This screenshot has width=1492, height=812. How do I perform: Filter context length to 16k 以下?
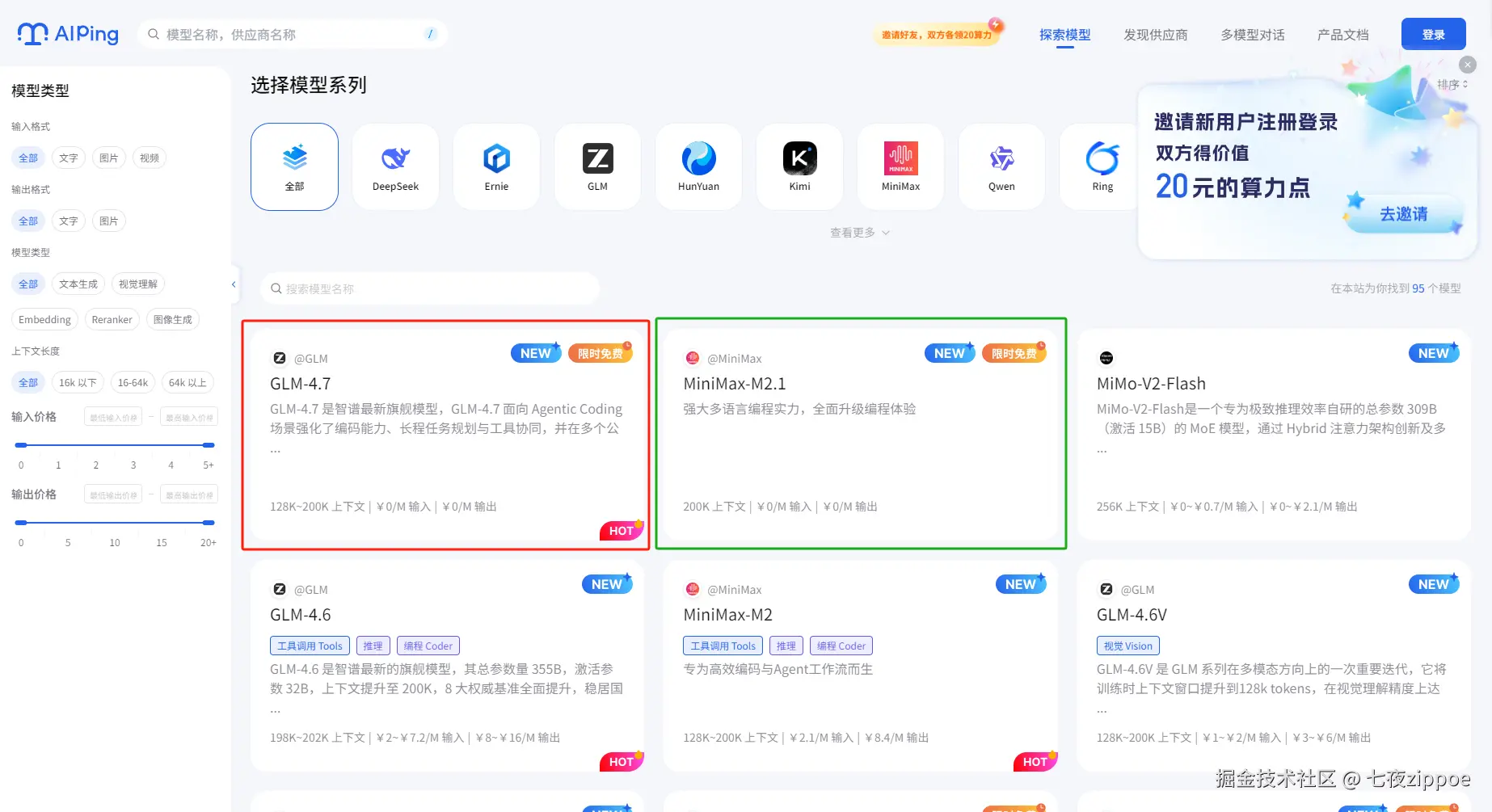tap(78, 382)
